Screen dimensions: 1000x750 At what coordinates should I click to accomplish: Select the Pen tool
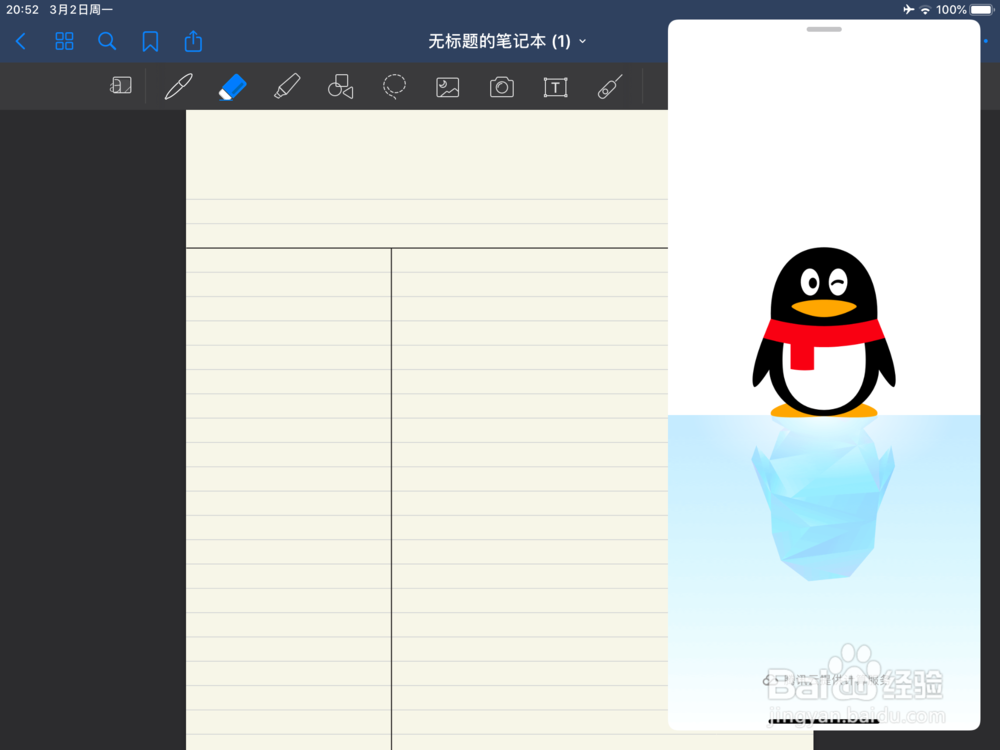[179, 86]
